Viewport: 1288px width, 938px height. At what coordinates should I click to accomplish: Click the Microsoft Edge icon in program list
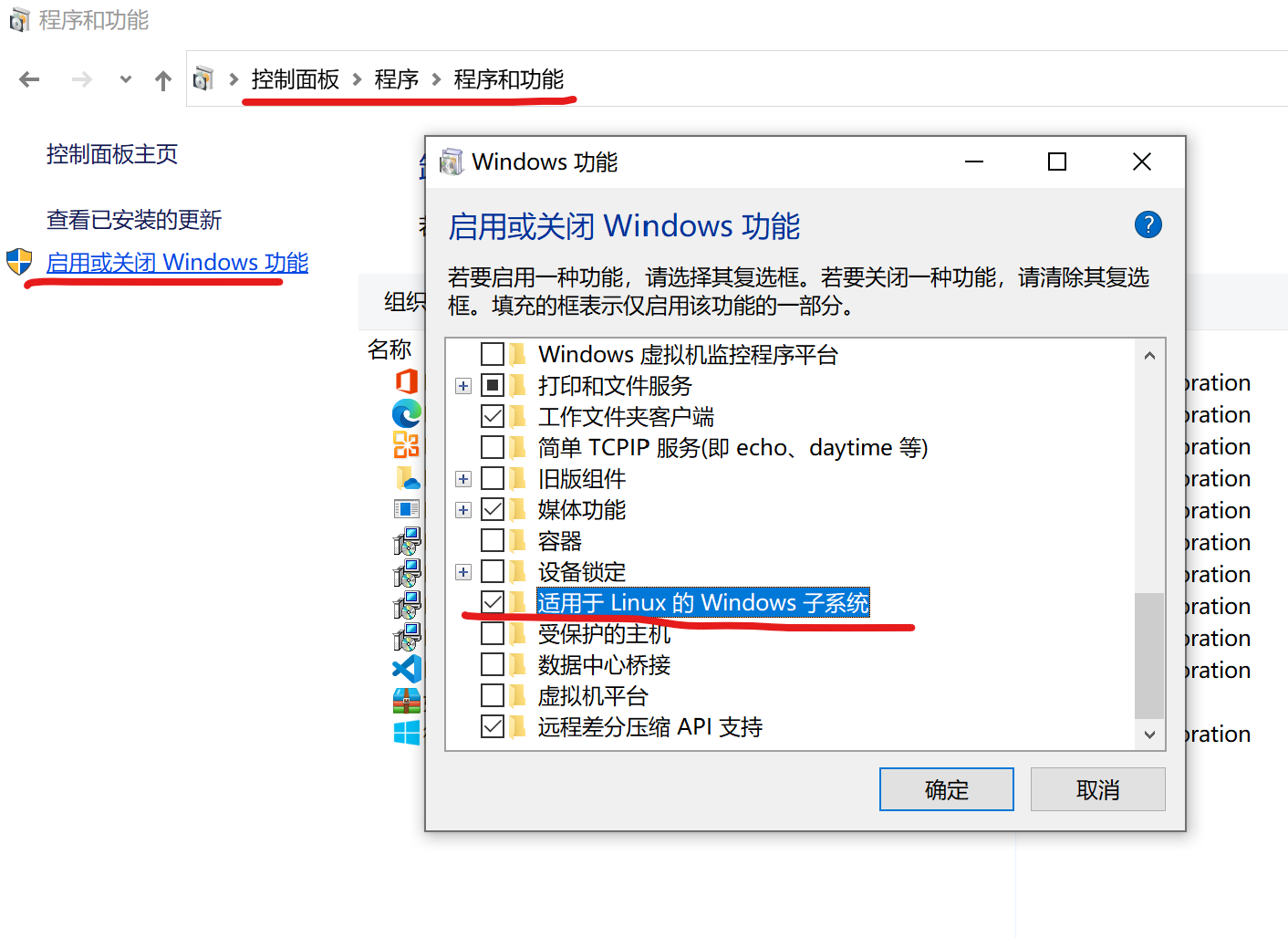pos(407,413)
